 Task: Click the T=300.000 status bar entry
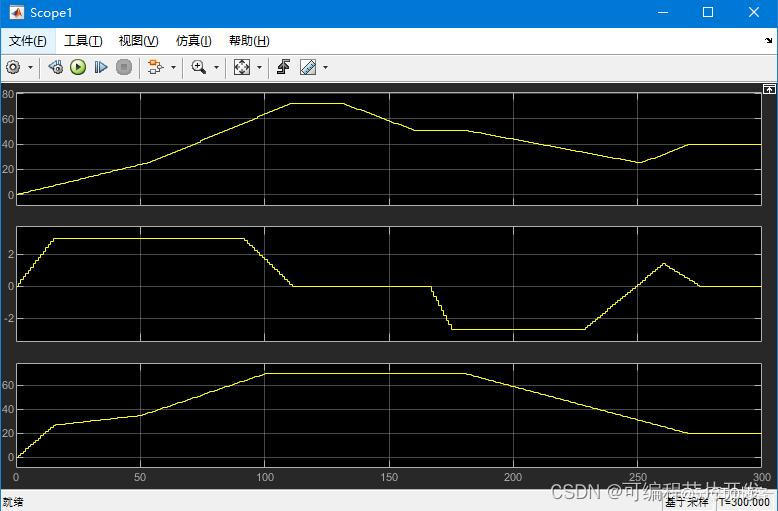click(x=746, y=502)
